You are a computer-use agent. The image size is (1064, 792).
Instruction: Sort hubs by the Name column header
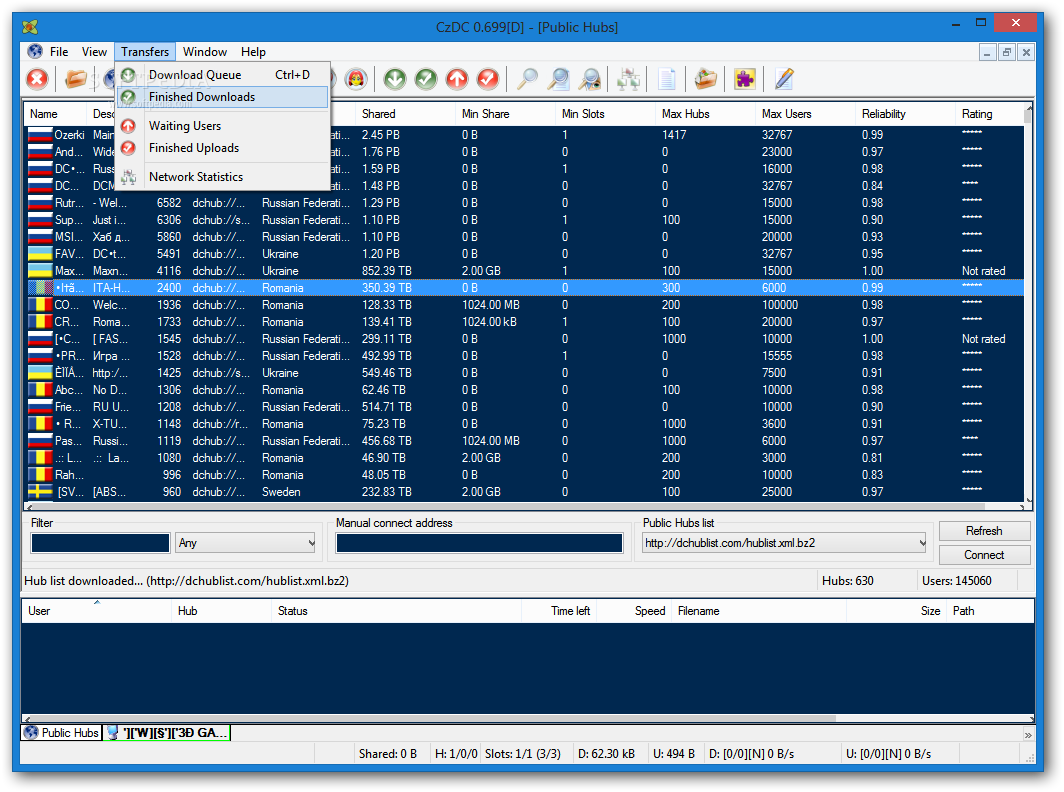tap(56, 114)
